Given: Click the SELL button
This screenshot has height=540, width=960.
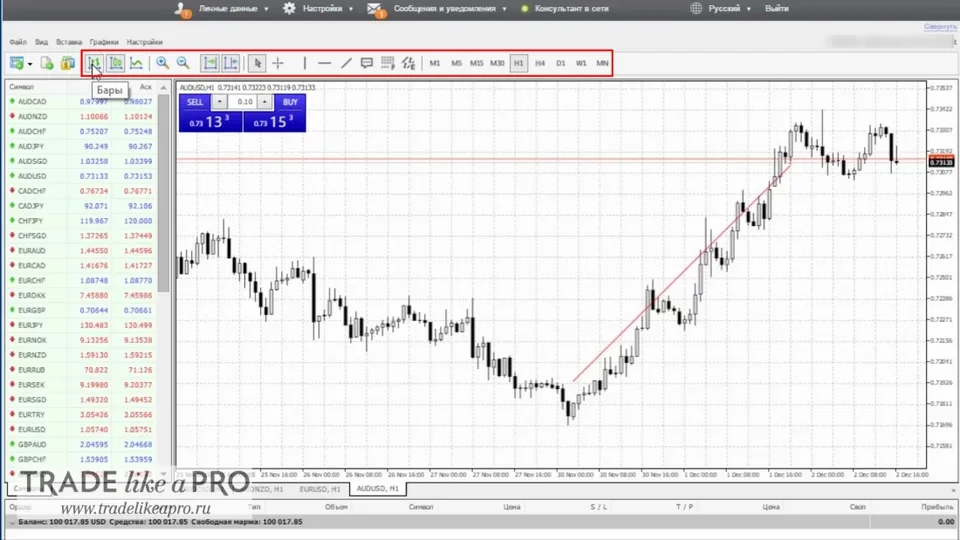Looking at the screenshot, I should [x=195, y=102].
